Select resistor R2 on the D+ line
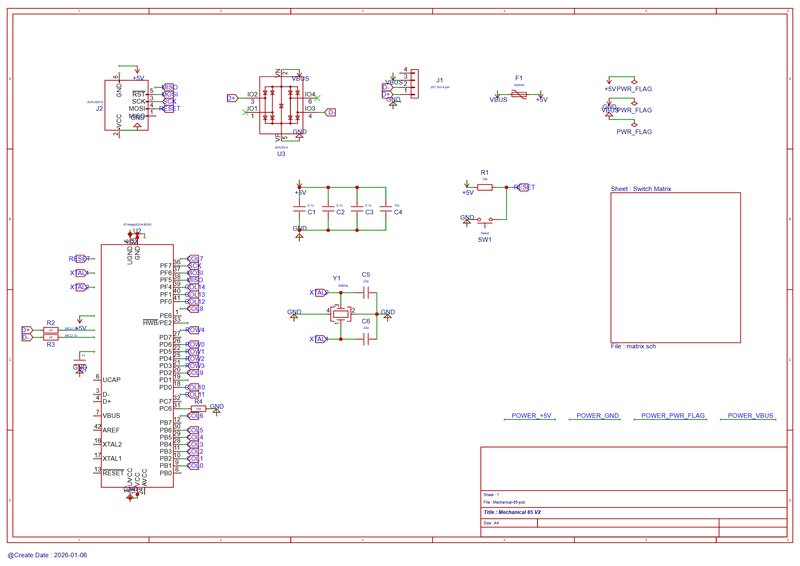The width and height of the screenshot is (800, 566). [x=51, y=330]
